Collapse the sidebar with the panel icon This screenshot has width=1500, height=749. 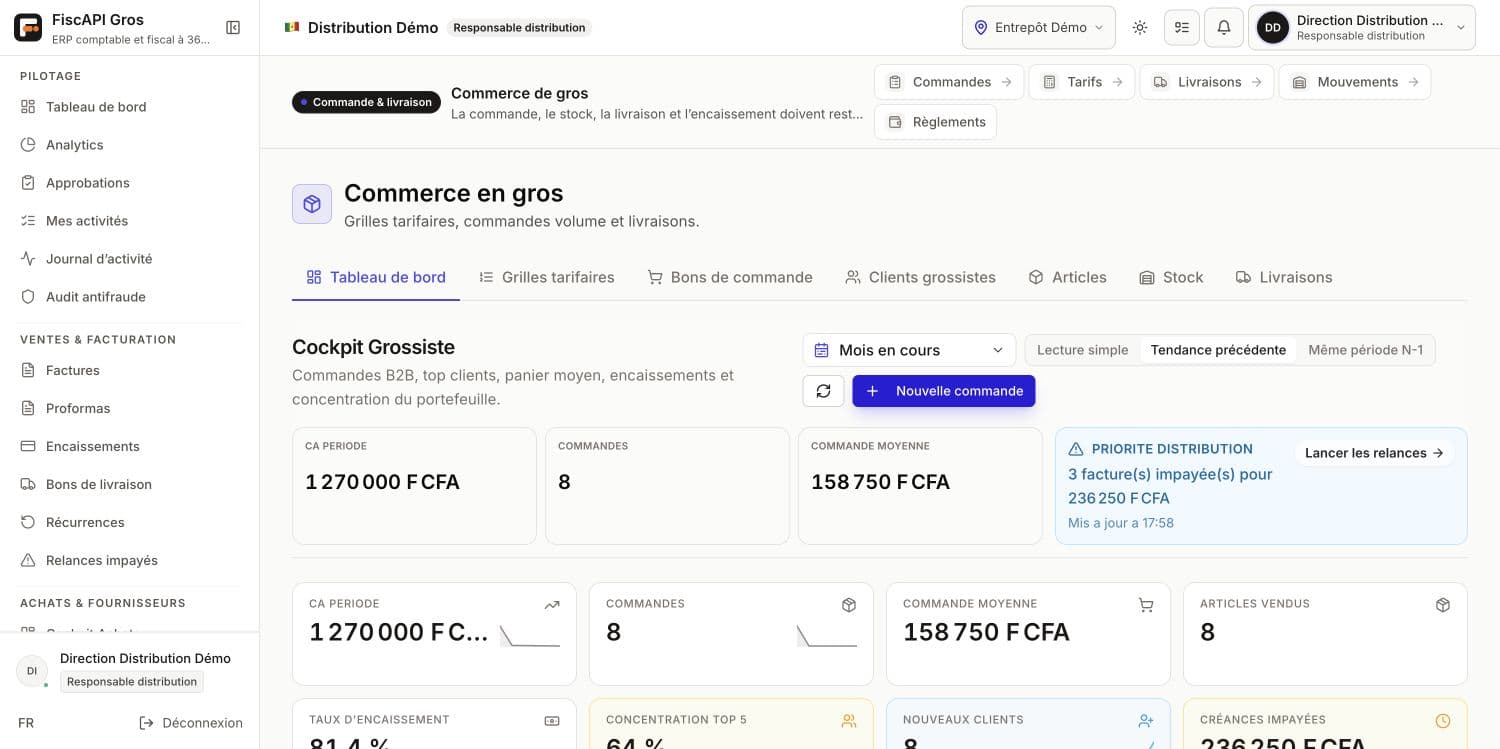point(233,28)
